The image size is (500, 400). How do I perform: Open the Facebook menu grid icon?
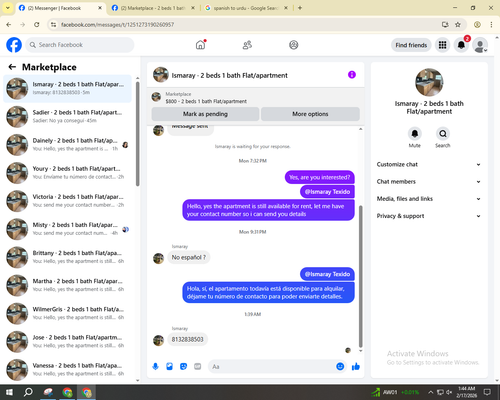click(442, 45)
